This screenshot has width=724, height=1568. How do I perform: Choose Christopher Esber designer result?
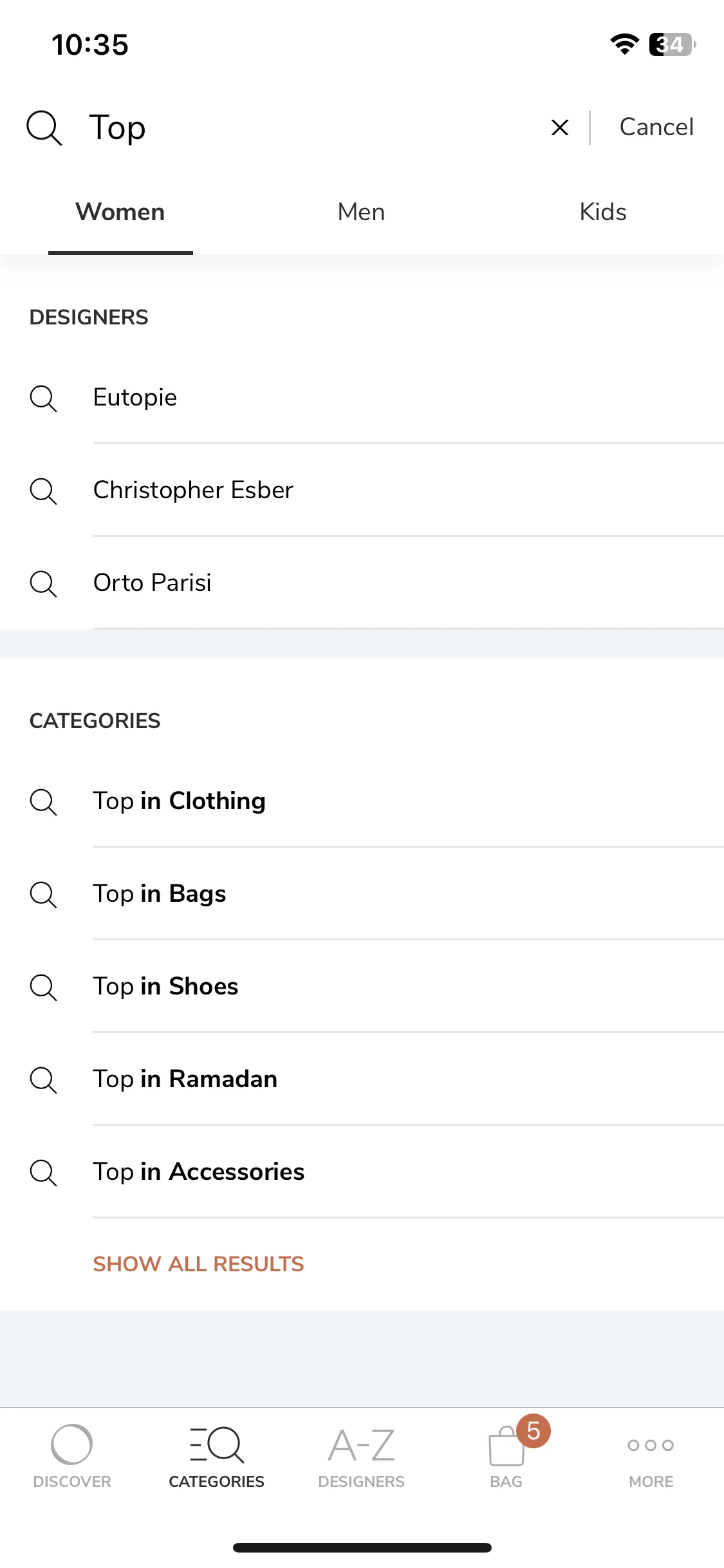tap(362, 490)
